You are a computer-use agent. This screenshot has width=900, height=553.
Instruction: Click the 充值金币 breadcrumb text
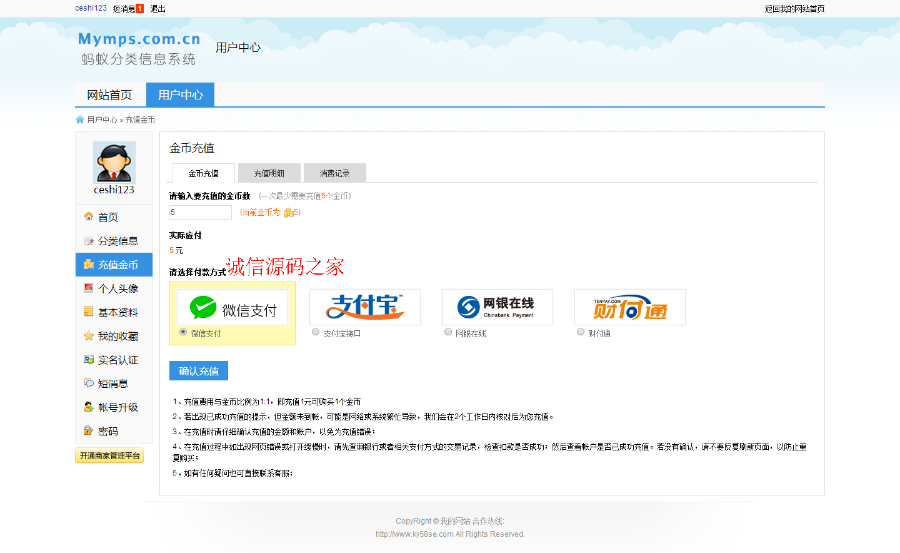coord(140,119)
